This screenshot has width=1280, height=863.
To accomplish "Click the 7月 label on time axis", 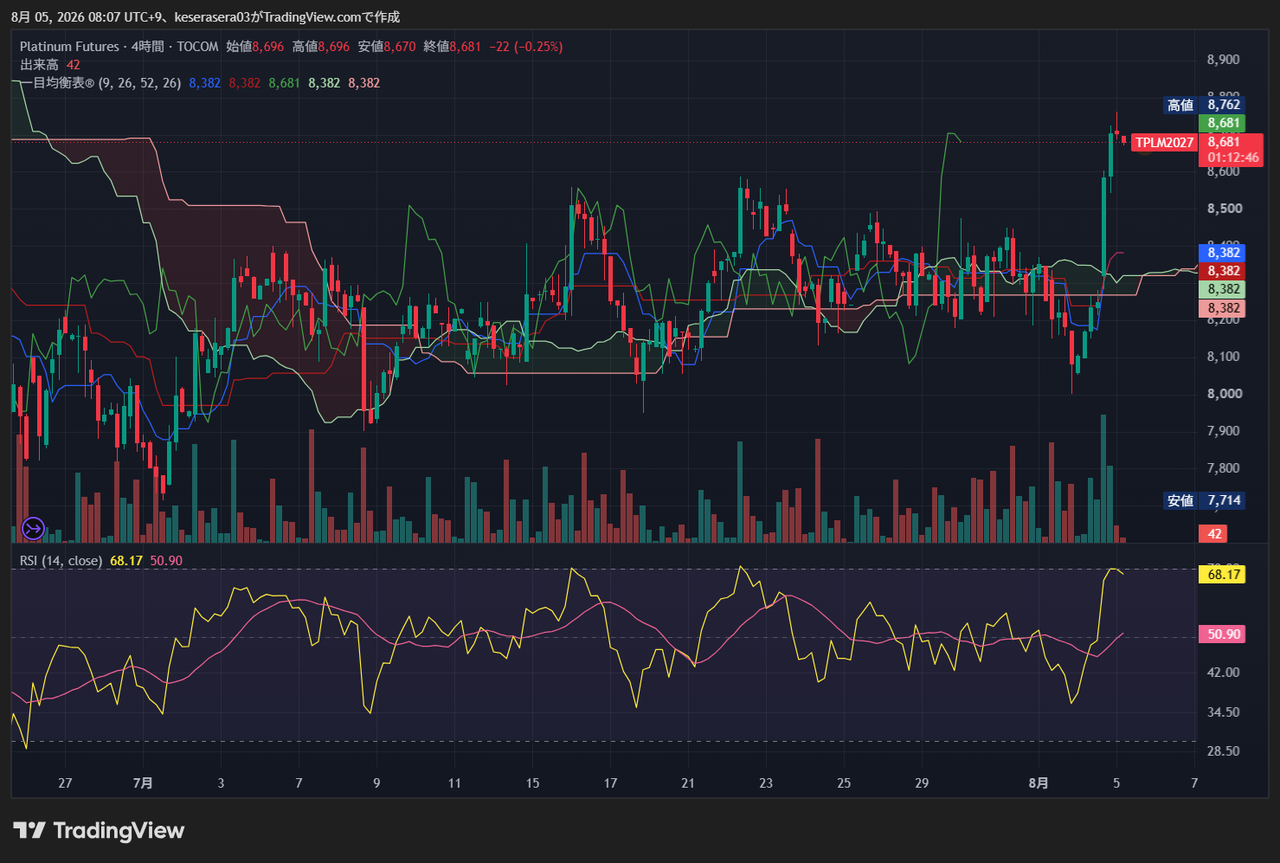I will click(x=143, y=783).
